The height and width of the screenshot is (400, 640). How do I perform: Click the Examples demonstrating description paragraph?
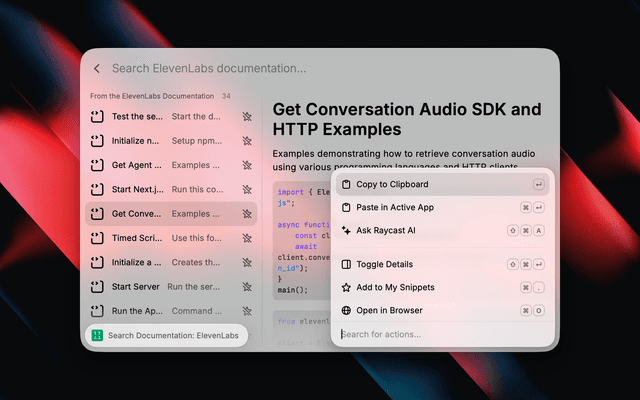(x=404, y=160)
